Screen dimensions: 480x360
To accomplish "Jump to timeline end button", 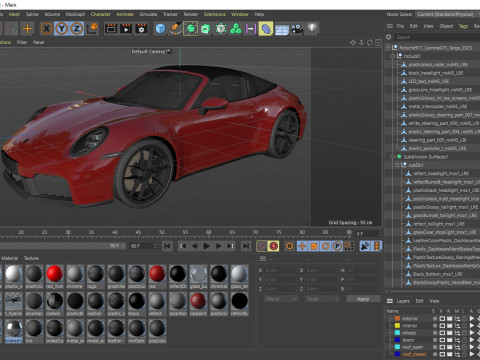I will coord(246,246).
